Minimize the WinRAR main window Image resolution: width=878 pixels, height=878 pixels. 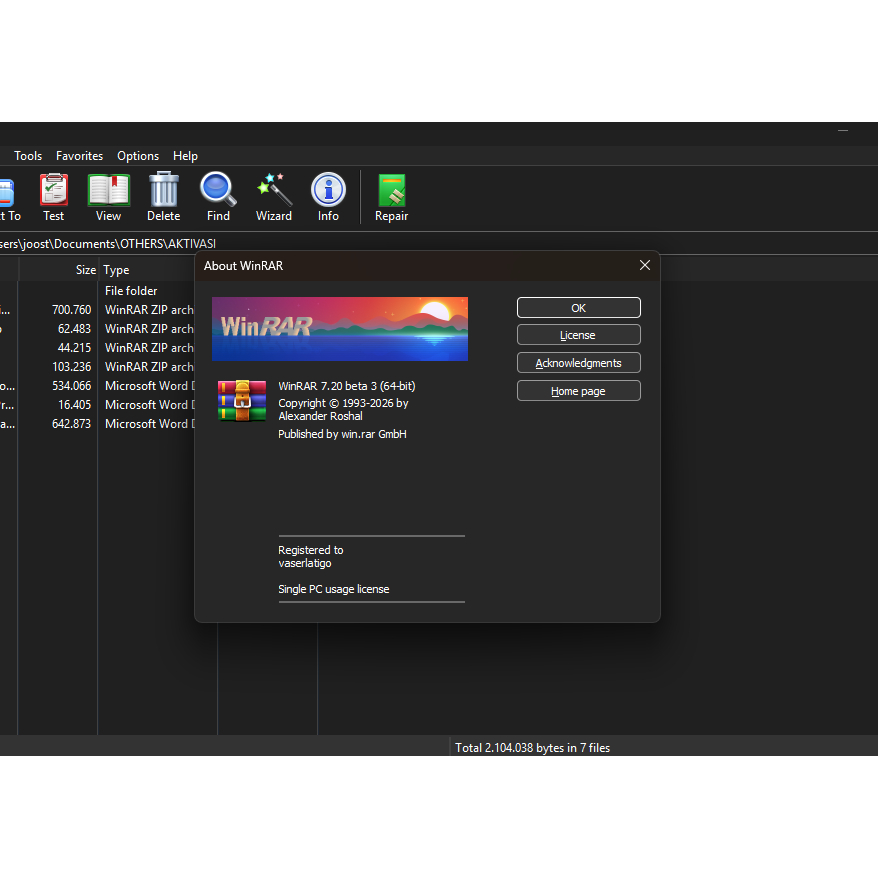coord(843,130)
